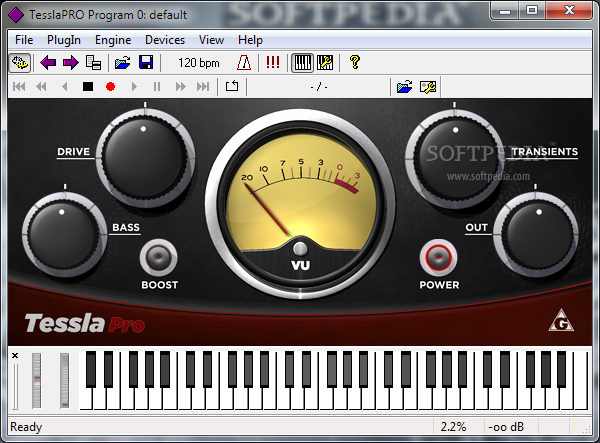Click the Tessla Pro logo
The width and height of the screenshot is (600, 443).
pos(85,323)
